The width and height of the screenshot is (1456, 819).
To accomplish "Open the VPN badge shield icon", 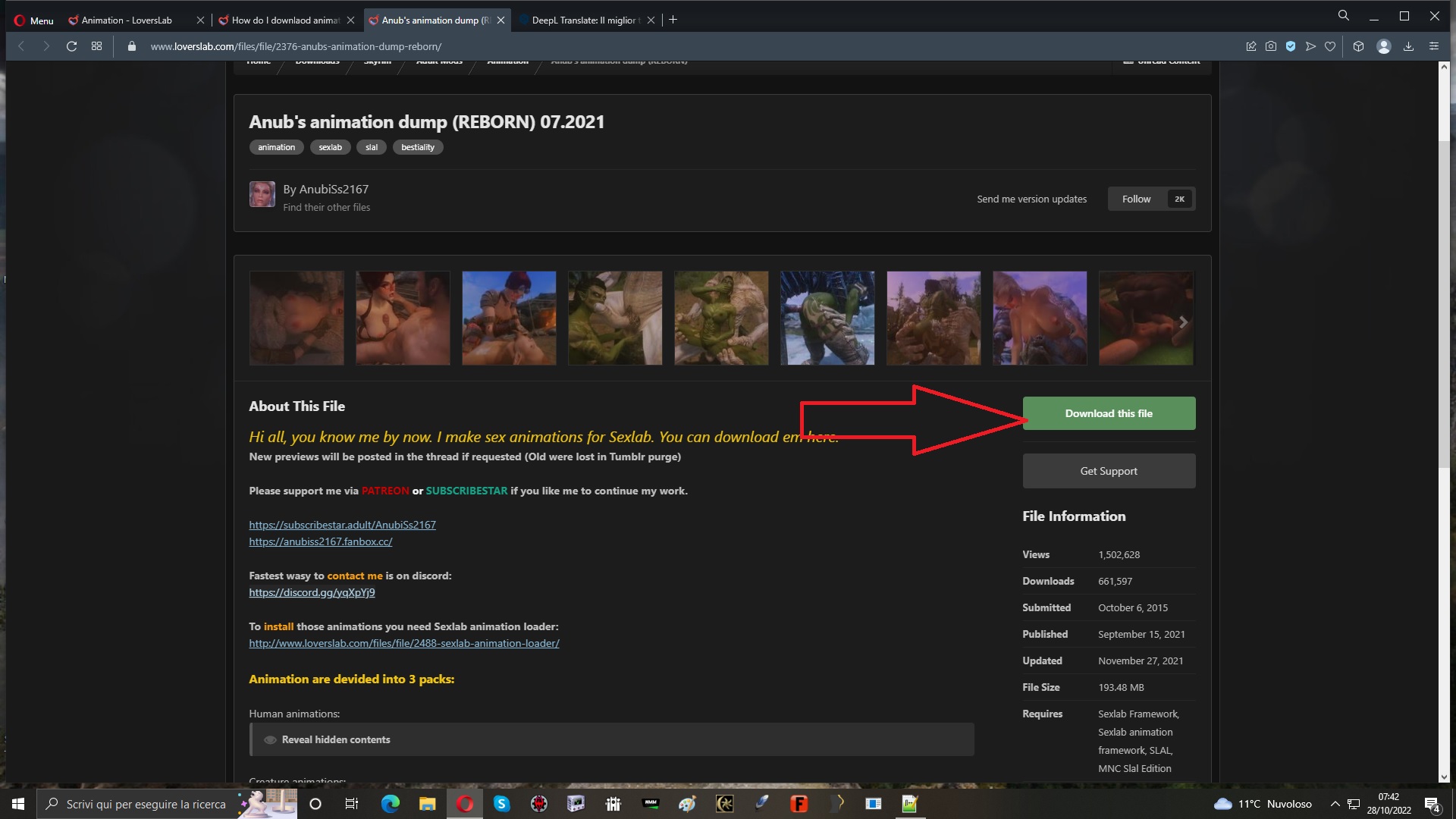I will point(1290,46).
